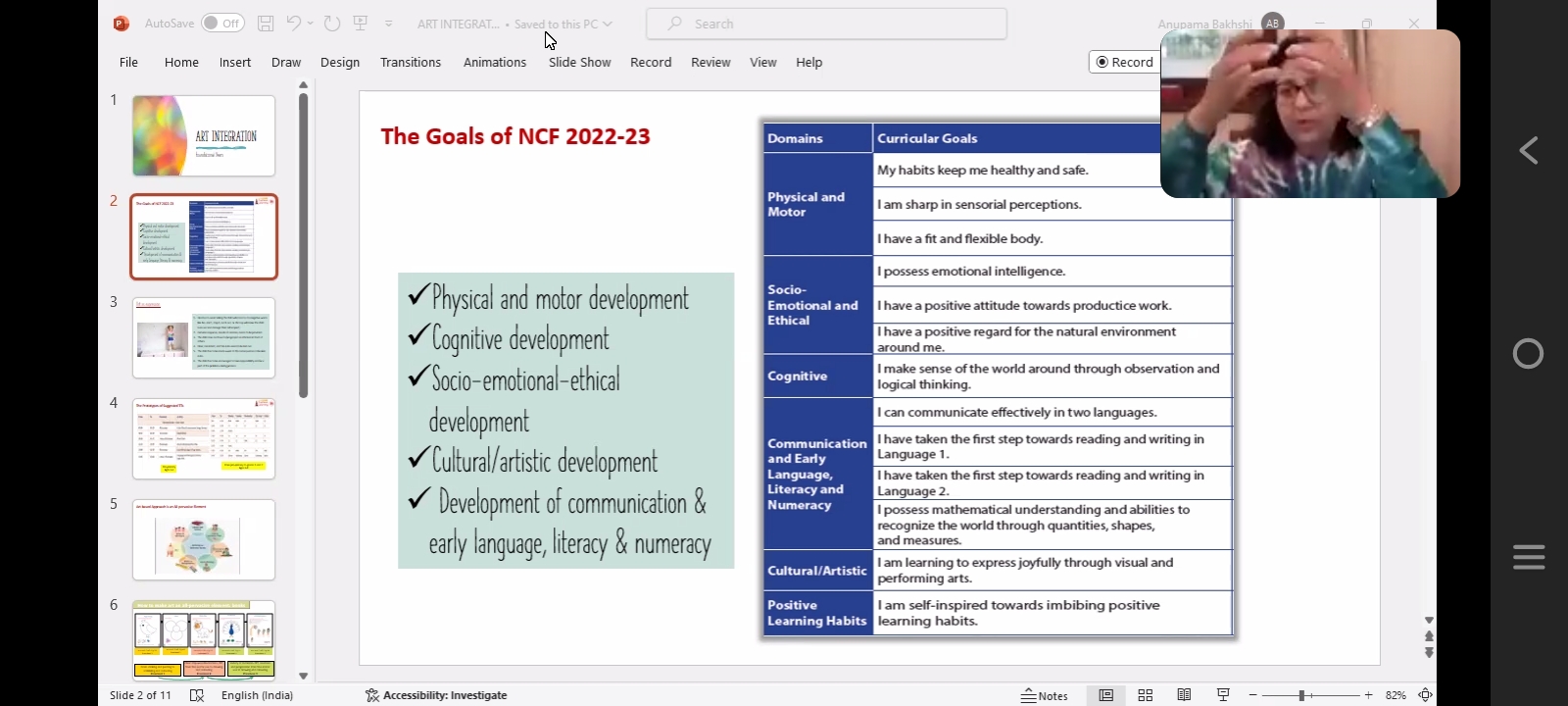Click the slide area scroll-down arrow

tap(1429, 621)
